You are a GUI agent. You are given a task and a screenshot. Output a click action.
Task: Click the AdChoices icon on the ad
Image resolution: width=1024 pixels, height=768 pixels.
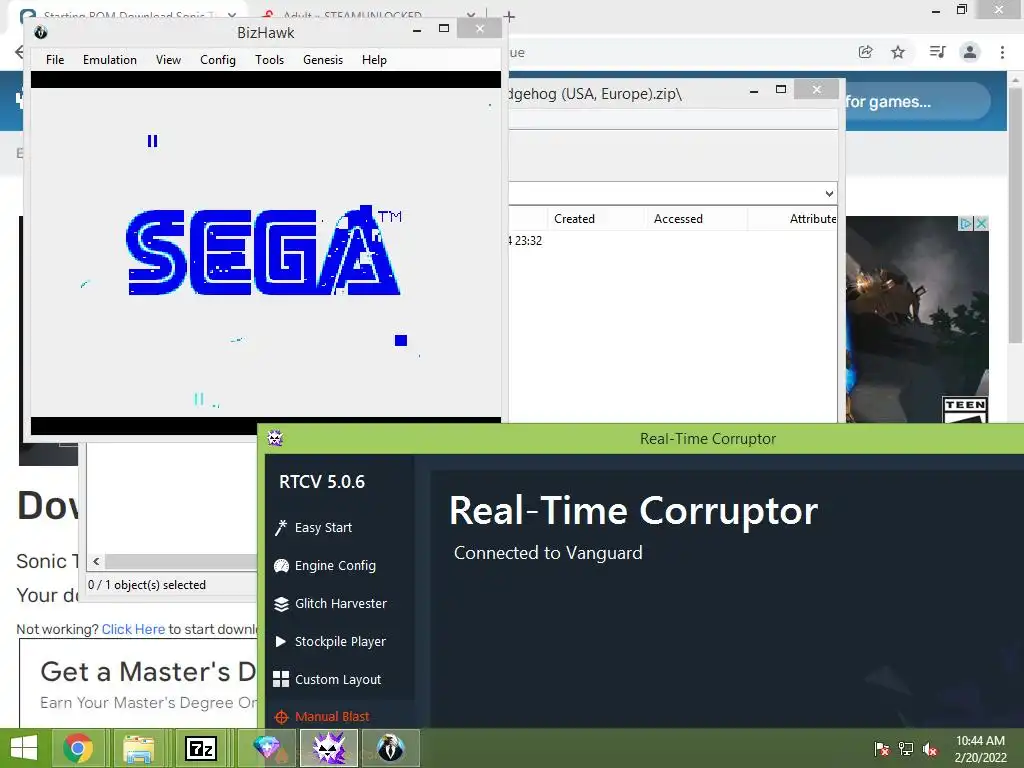pyautogui.click(x=966, y=223)
